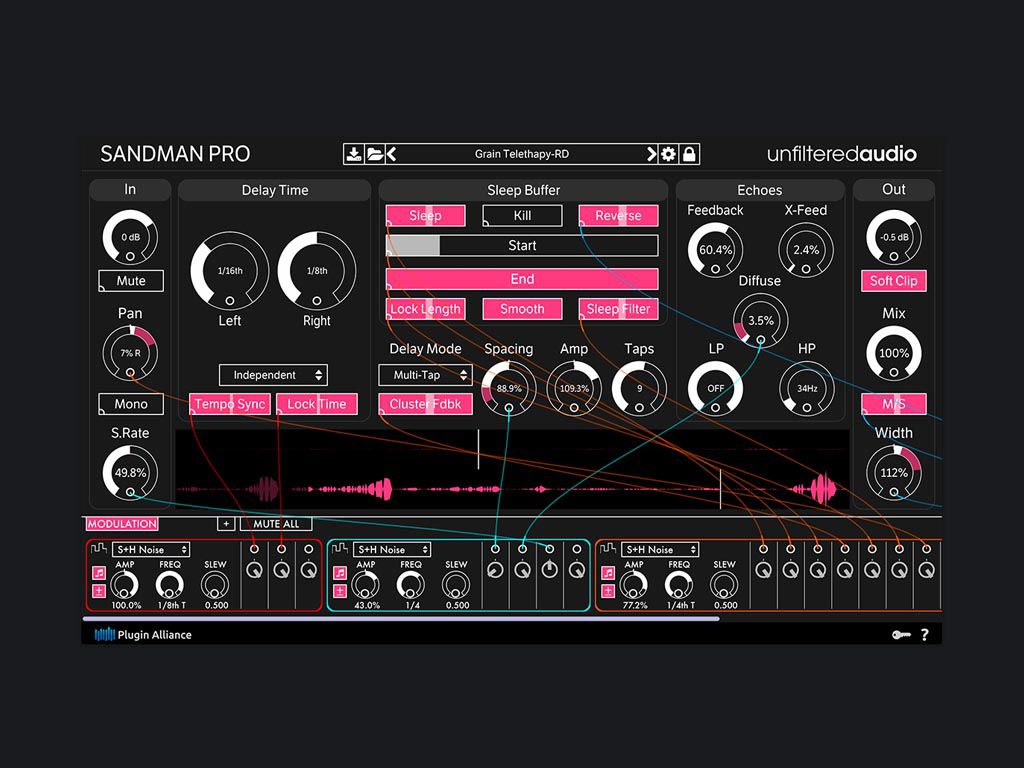The image size is (1024, 768).
Task: Open the Independent delay link dropdown
Action: pos(273,375)
